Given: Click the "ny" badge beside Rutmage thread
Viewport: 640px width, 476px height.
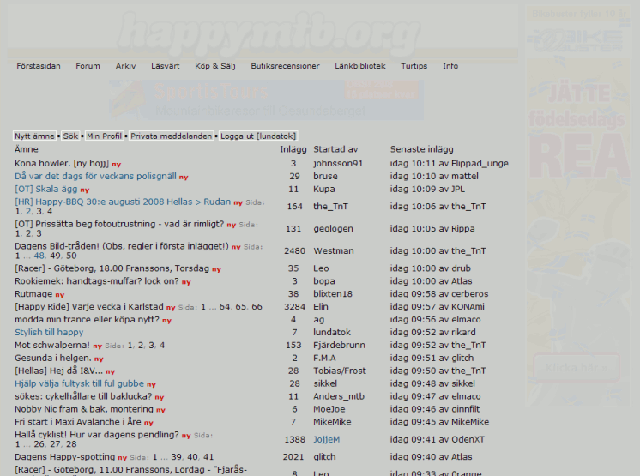Looking at the screenshot, I should [x=62, y=295].
